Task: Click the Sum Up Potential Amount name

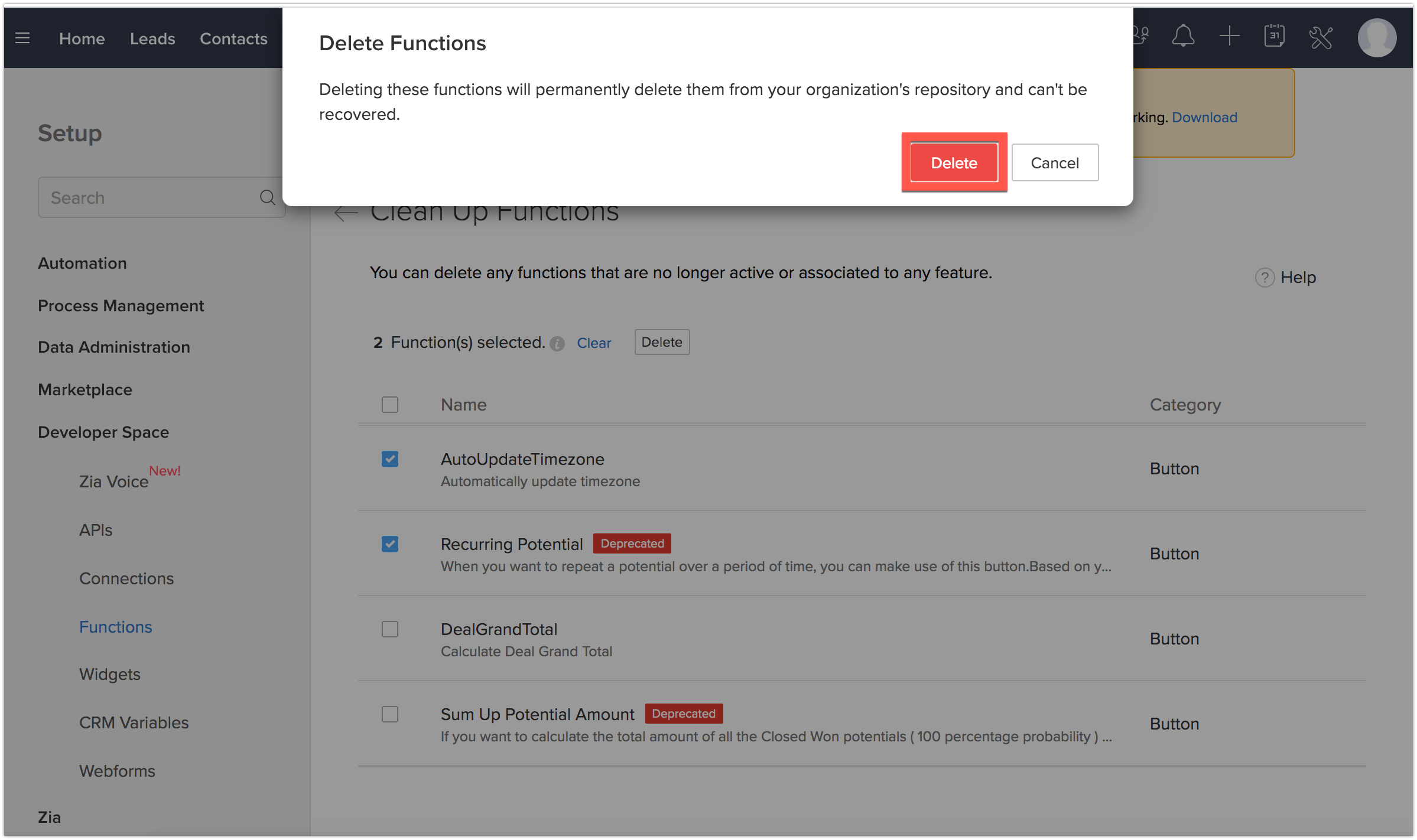Action: click(x=537, y=714)
